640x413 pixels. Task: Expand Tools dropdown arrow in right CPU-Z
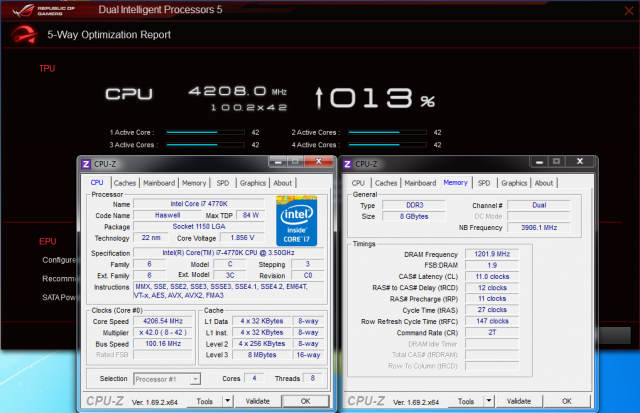[489, 401]
